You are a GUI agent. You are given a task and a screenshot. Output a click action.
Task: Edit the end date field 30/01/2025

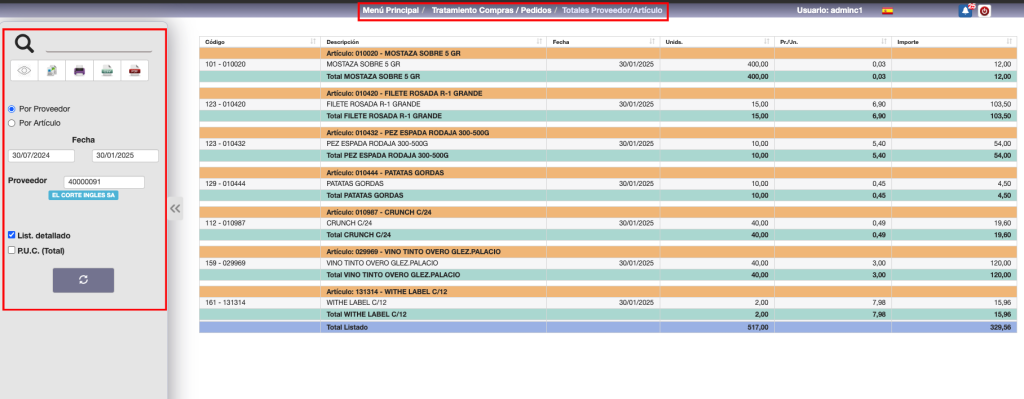tap(125, 155)
